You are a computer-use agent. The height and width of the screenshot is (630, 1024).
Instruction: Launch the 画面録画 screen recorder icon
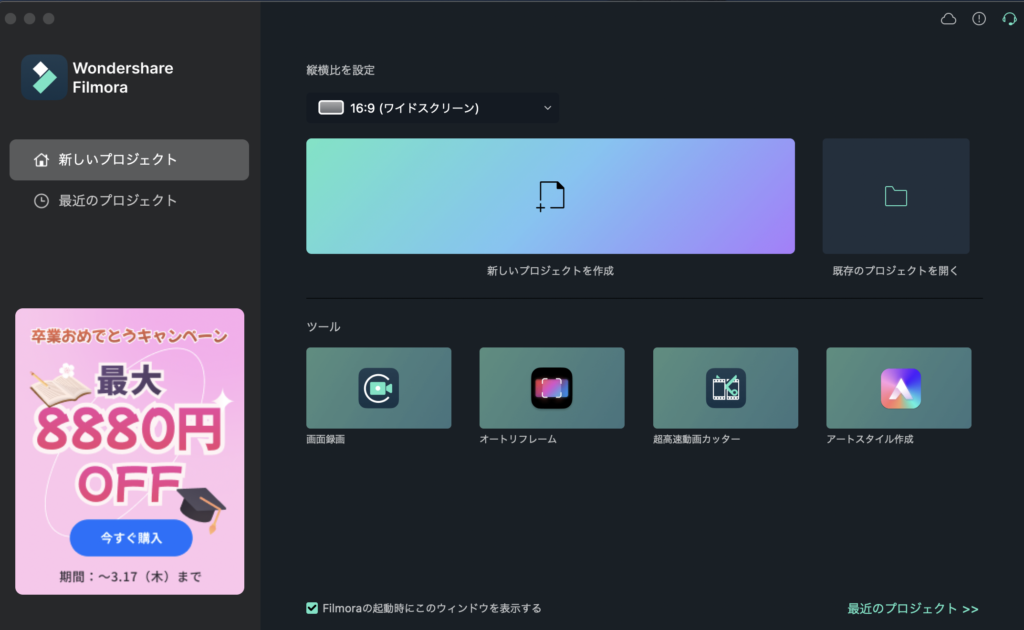point(378,388)
